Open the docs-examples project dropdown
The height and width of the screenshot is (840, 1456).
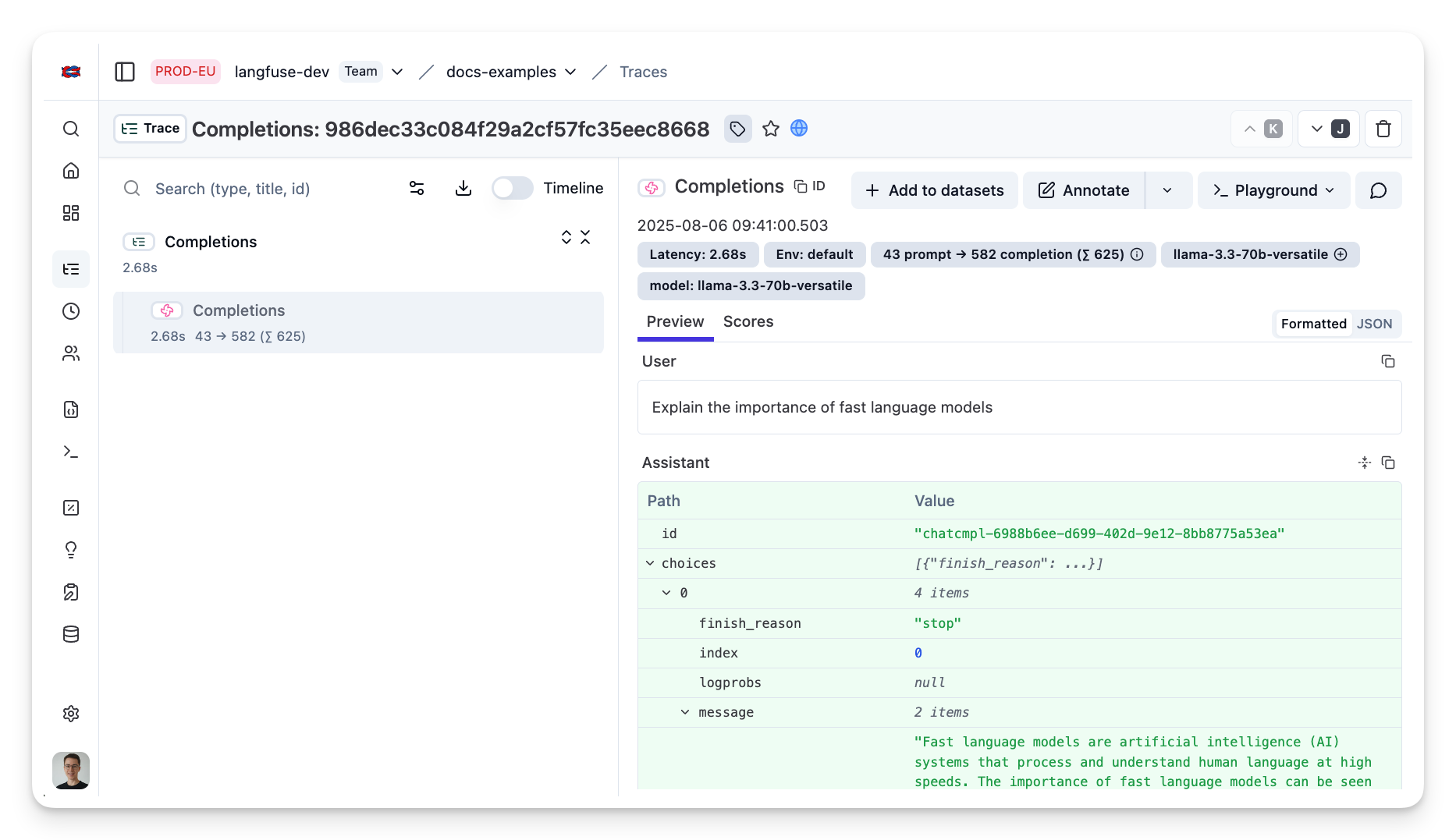pos(571,72)
